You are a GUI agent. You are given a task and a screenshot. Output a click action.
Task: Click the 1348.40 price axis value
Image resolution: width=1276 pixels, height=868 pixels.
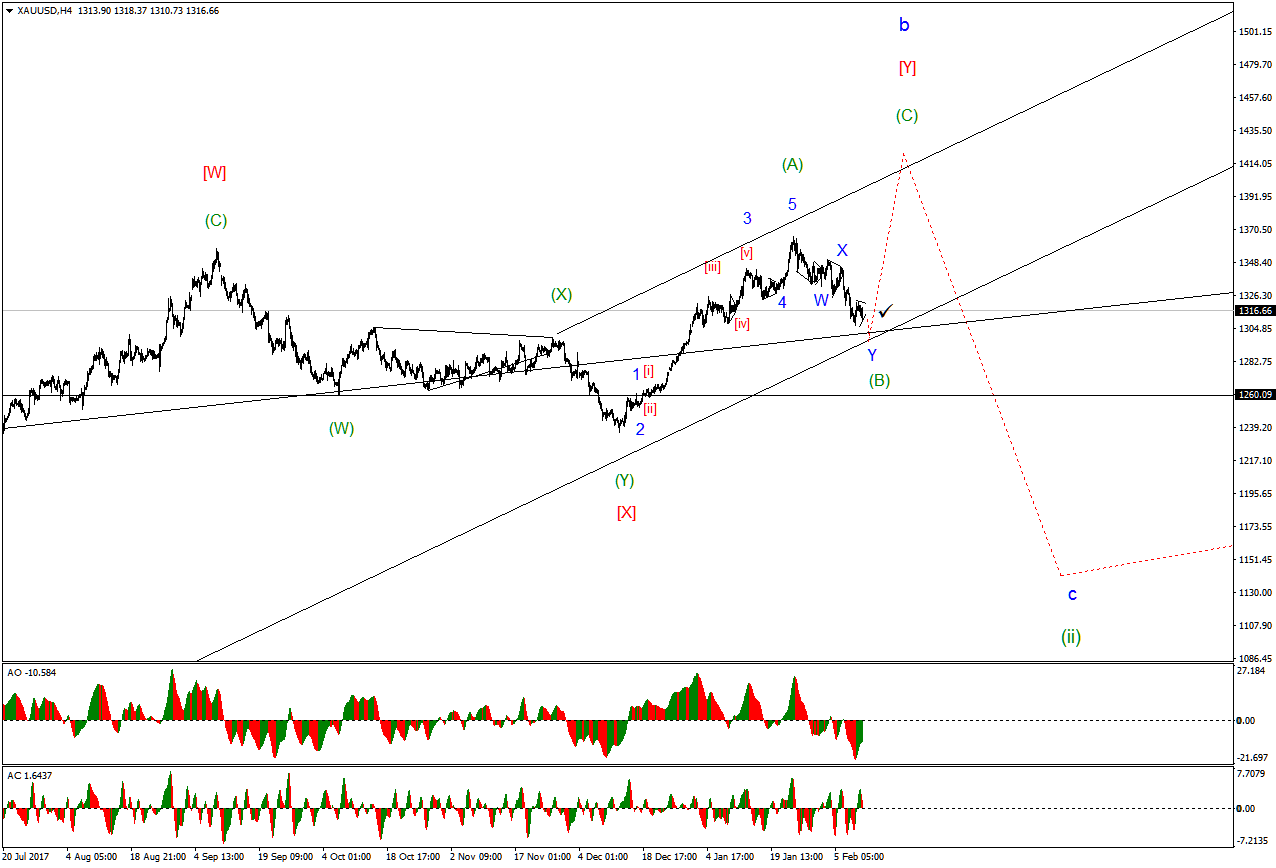1254,263
